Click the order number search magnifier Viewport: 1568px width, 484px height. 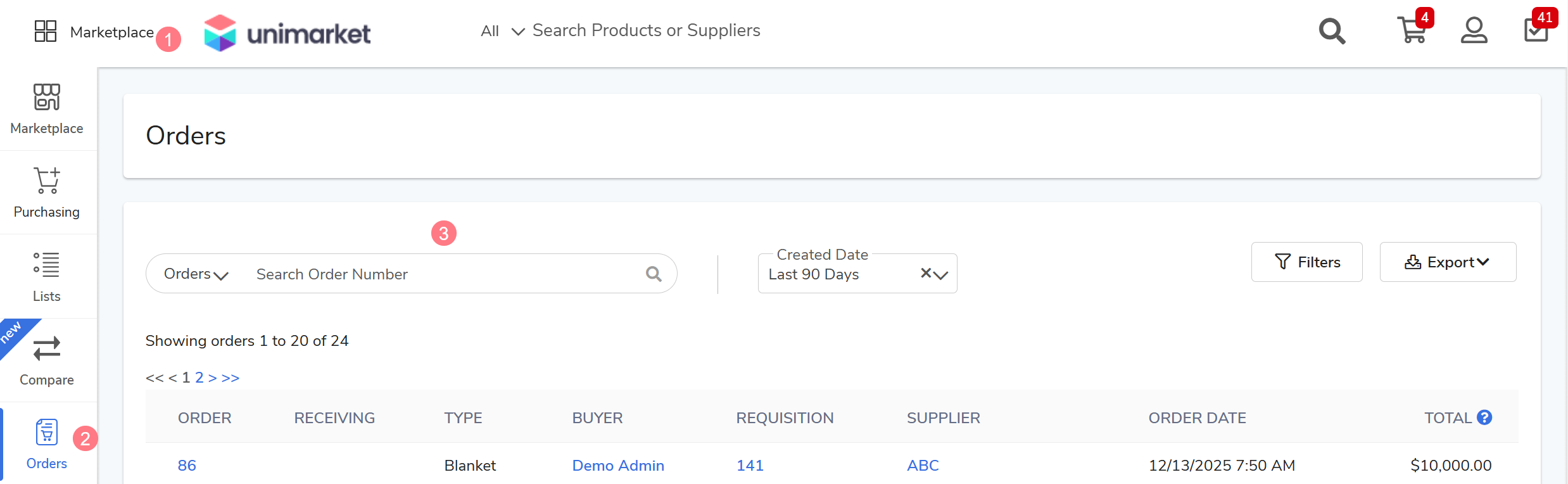point(654,274)
